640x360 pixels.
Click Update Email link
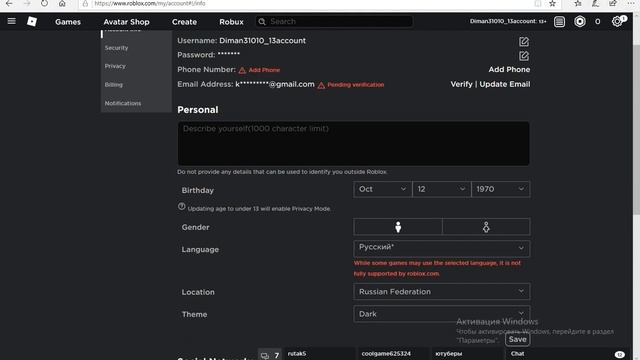pos(504,84)
